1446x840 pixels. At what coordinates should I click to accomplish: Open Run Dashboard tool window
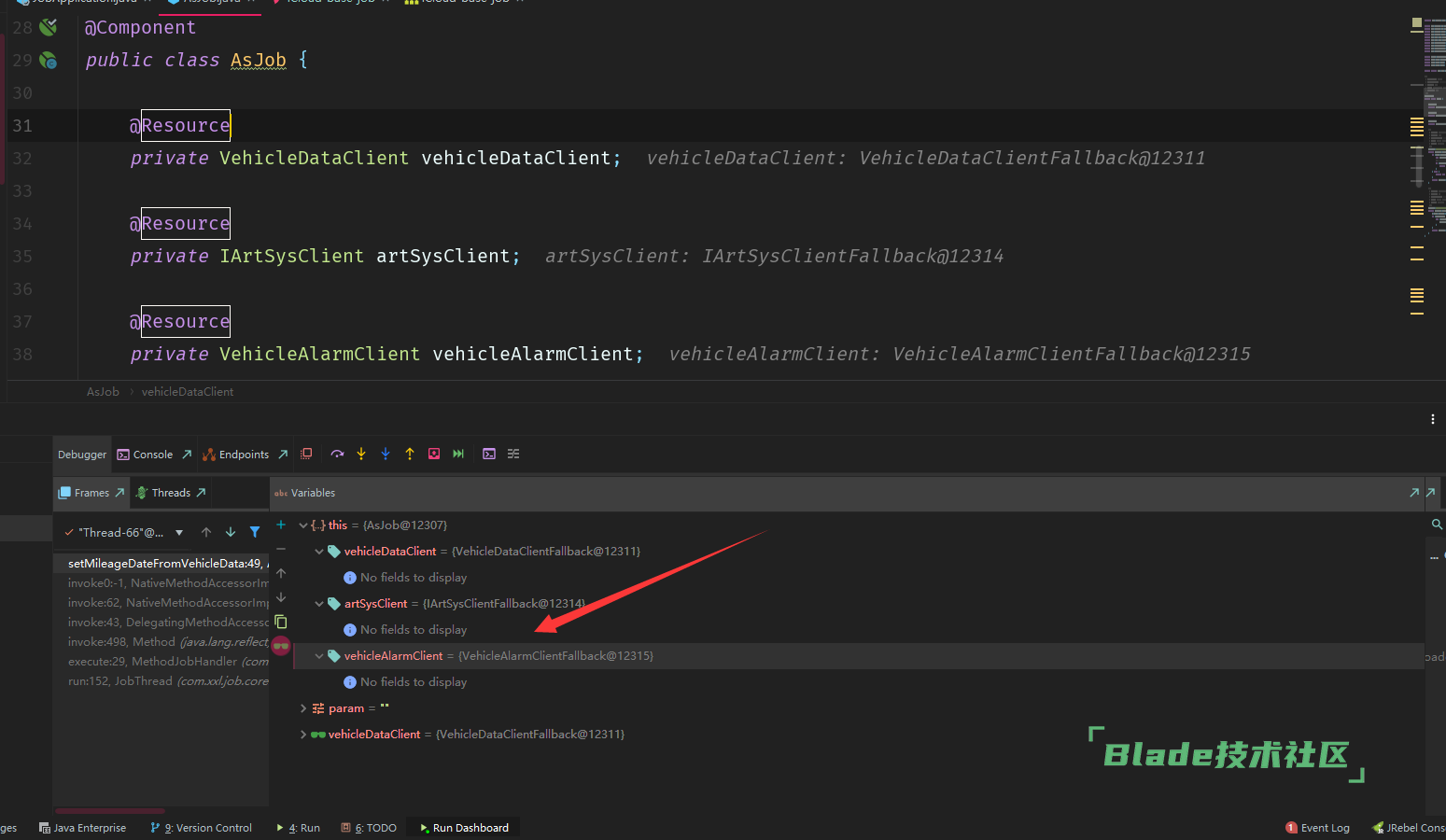(464, 828)
